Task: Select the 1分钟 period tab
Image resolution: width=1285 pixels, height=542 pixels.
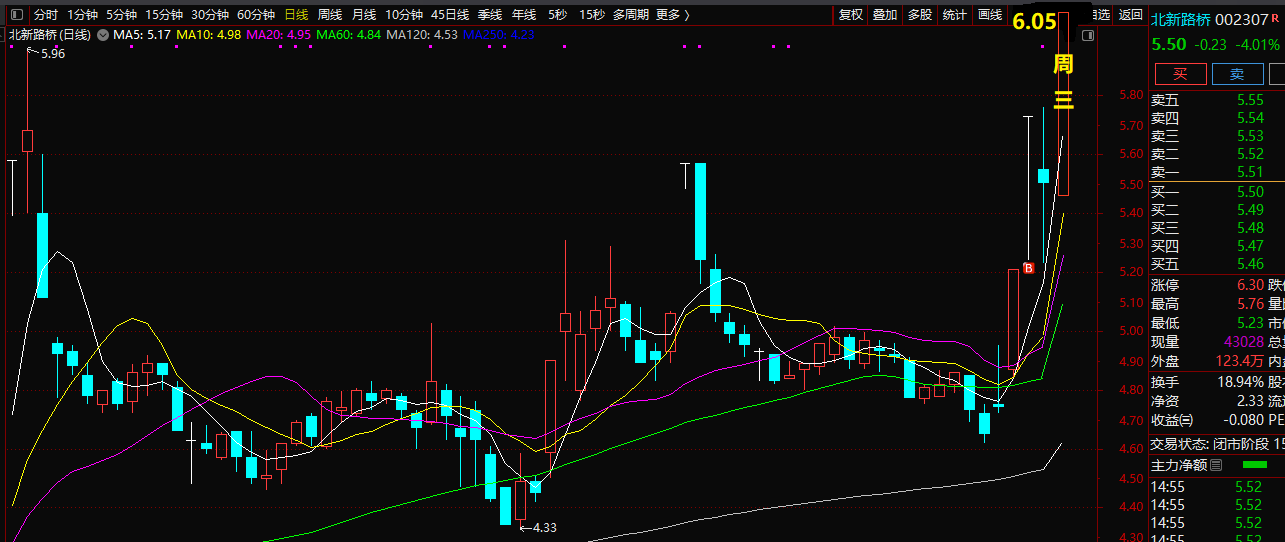Action: pos(83,15)
